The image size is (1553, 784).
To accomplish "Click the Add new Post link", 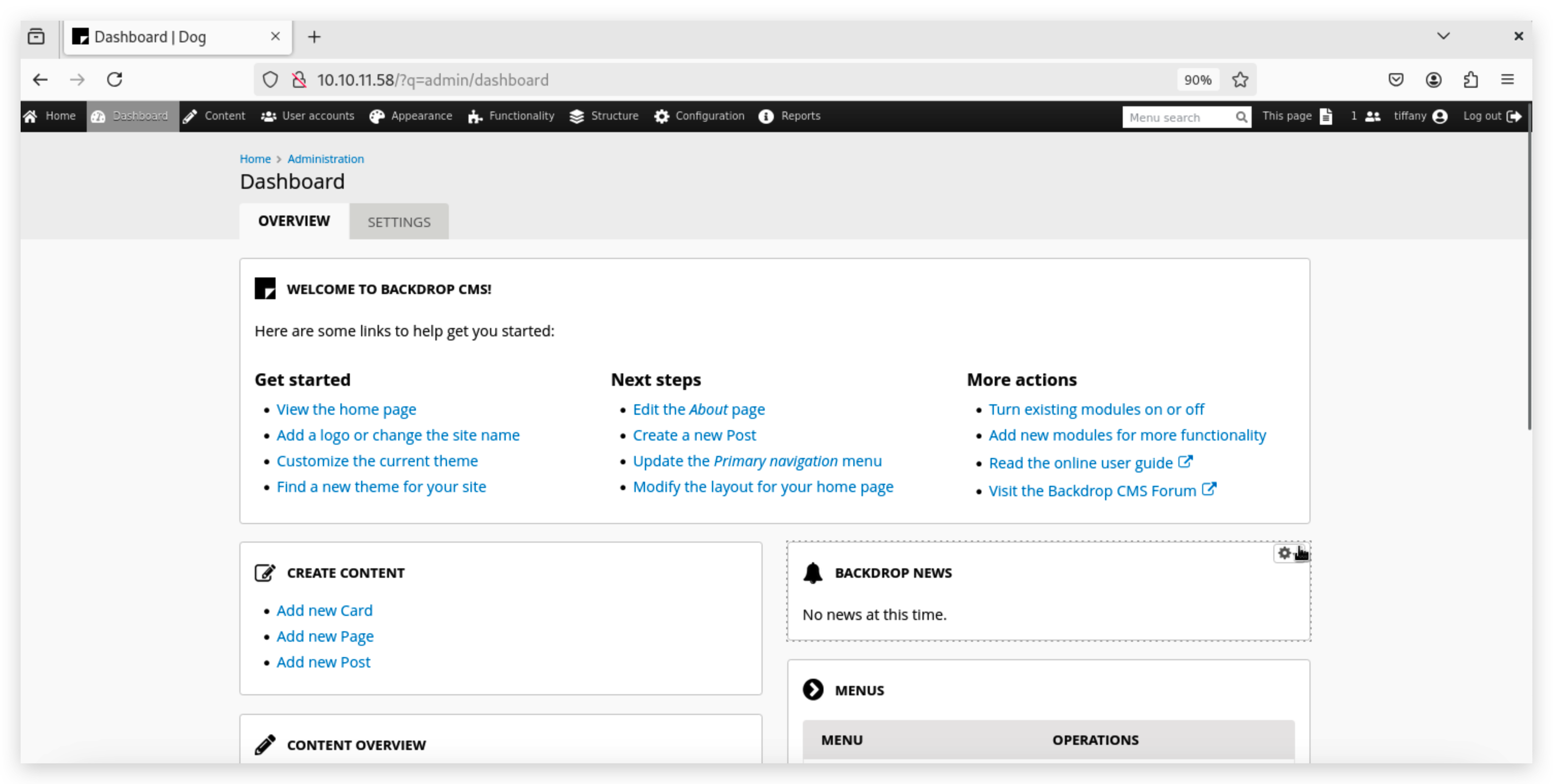I will [x=323, y=662].
